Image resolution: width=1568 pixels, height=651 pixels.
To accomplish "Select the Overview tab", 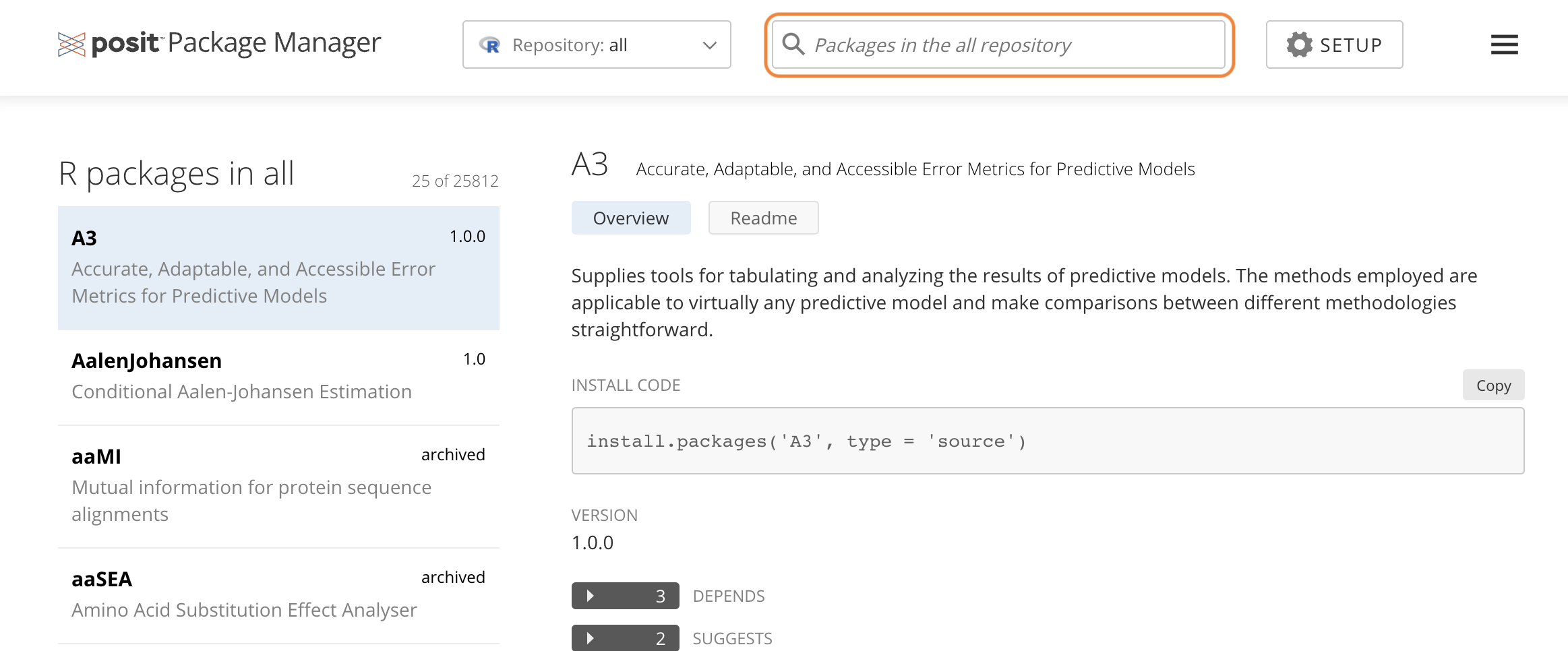I will (x=630, y=218).
